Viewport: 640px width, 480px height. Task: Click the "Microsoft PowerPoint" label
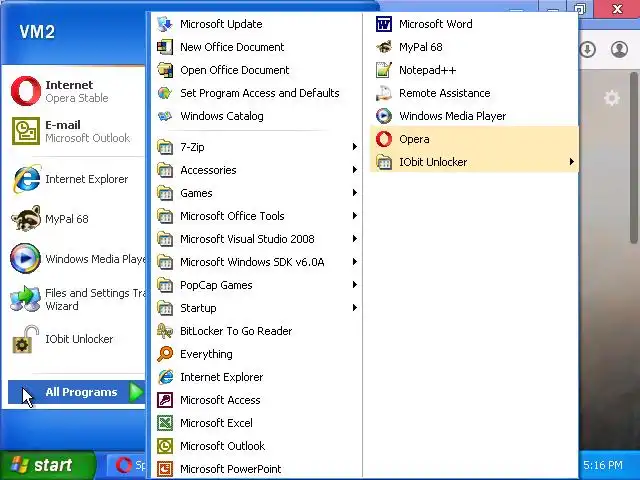point(231,469)
